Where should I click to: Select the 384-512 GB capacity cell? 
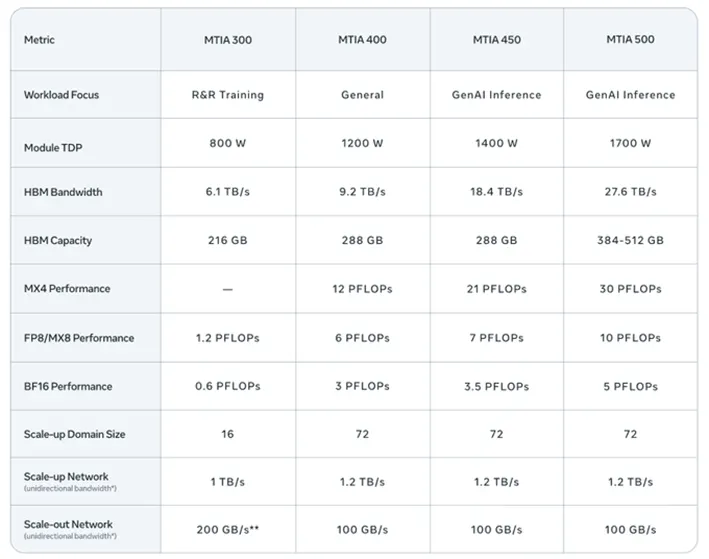click(631, 240)
